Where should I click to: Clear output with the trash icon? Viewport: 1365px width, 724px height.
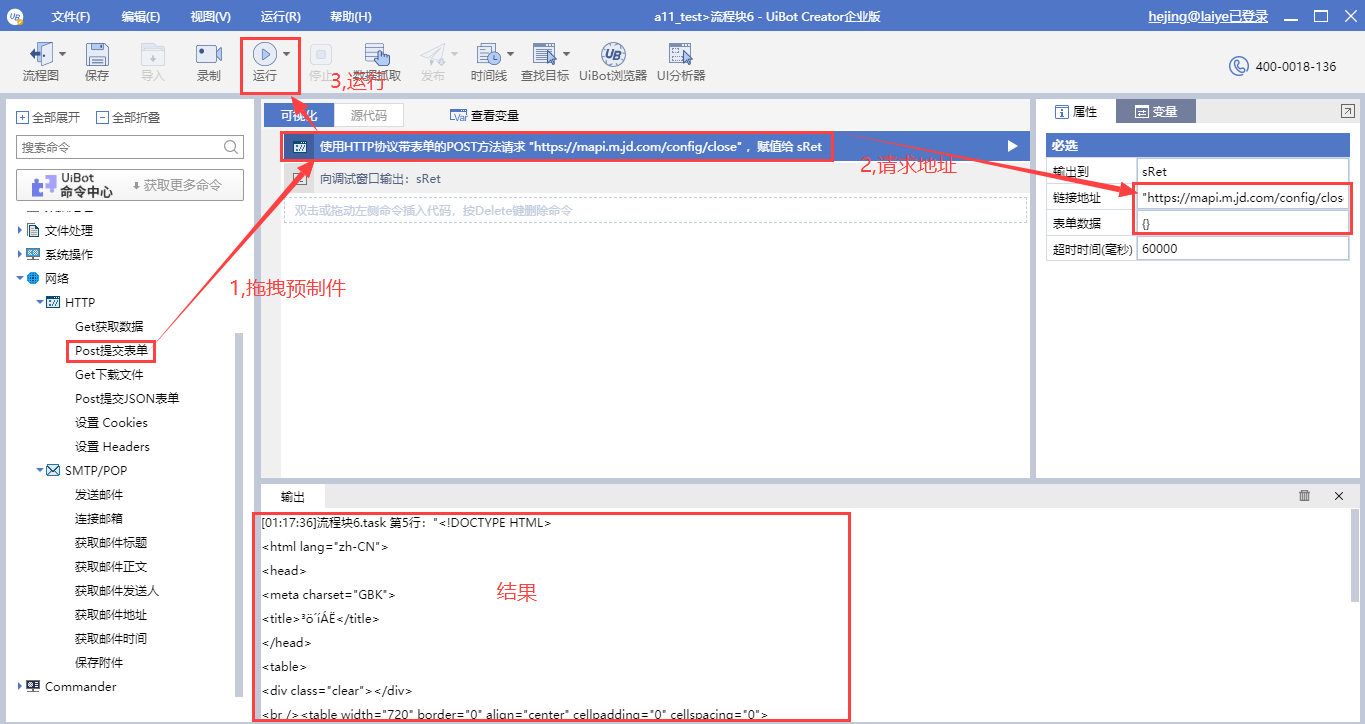pos(1304,496)
